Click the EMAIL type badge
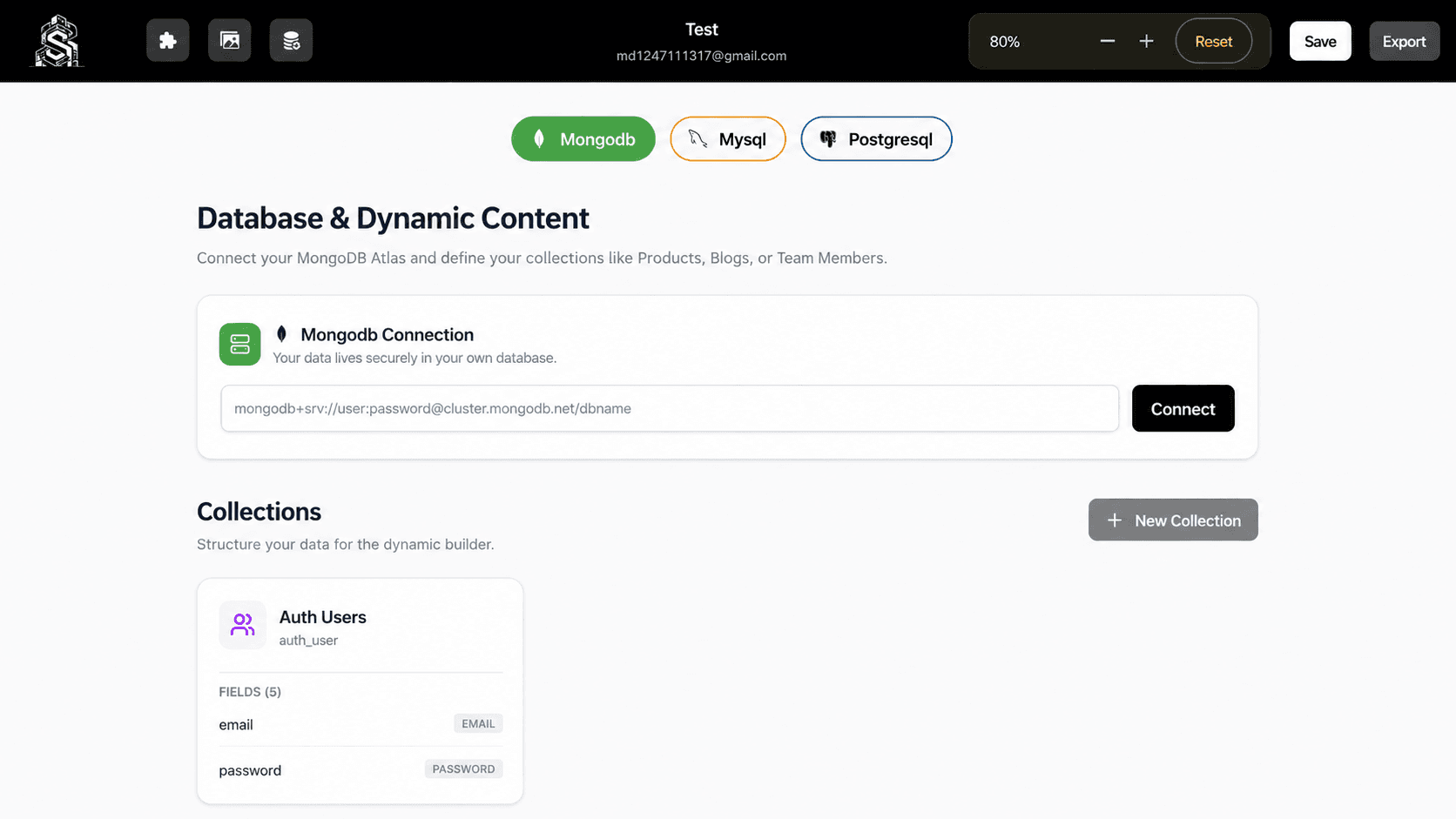This screenshot has width=1456, height=819. [x=478, y=723]
